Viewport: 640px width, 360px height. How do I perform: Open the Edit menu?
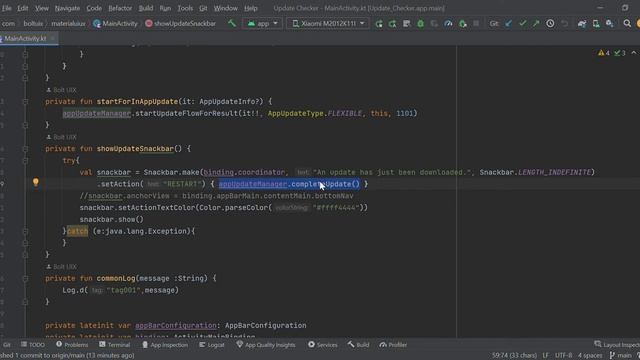[x=22, y=8]
